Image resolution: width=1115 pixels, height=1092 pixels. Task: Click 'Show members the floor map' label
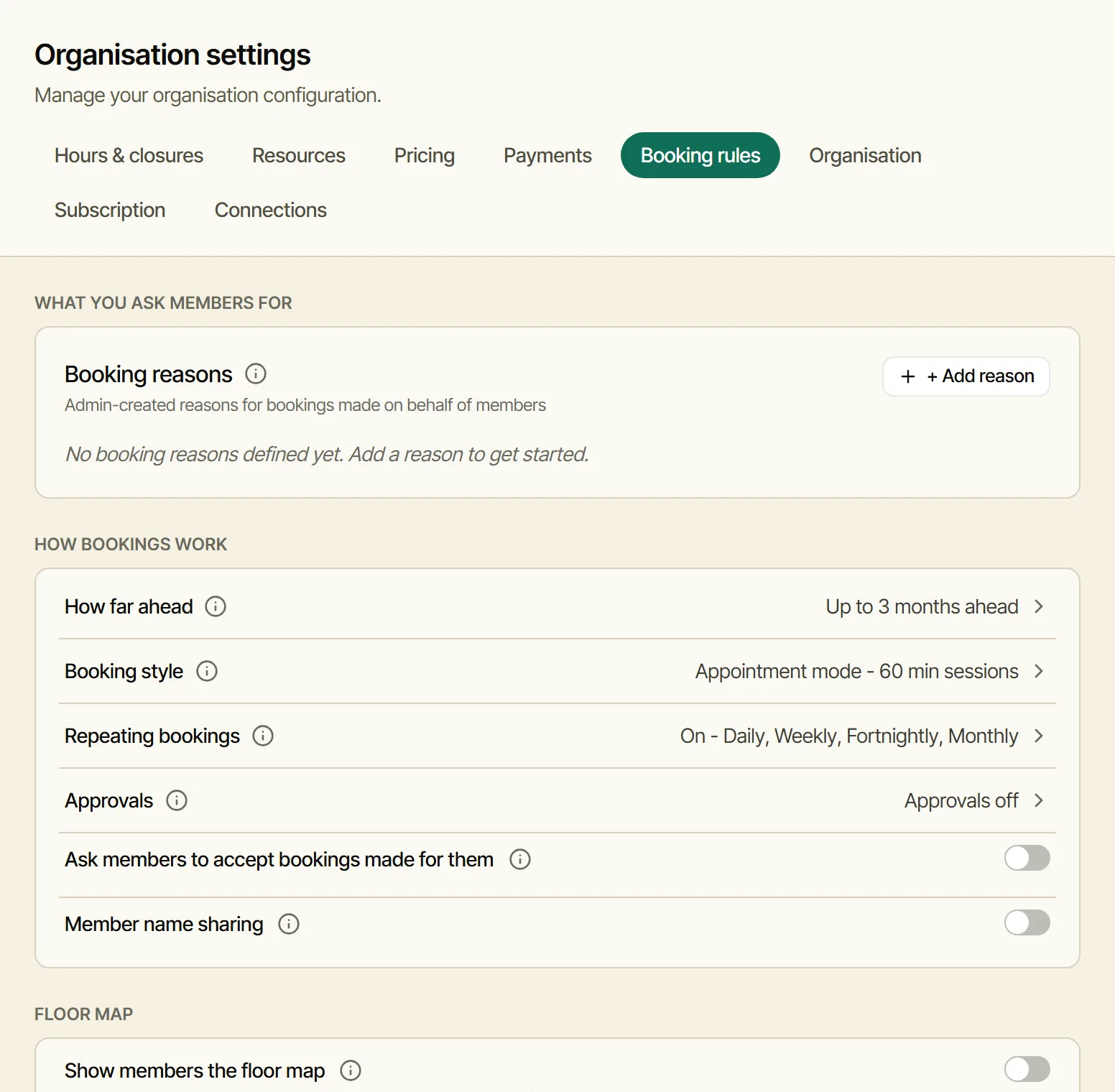pyautogui.click(x=195, y=1070)
